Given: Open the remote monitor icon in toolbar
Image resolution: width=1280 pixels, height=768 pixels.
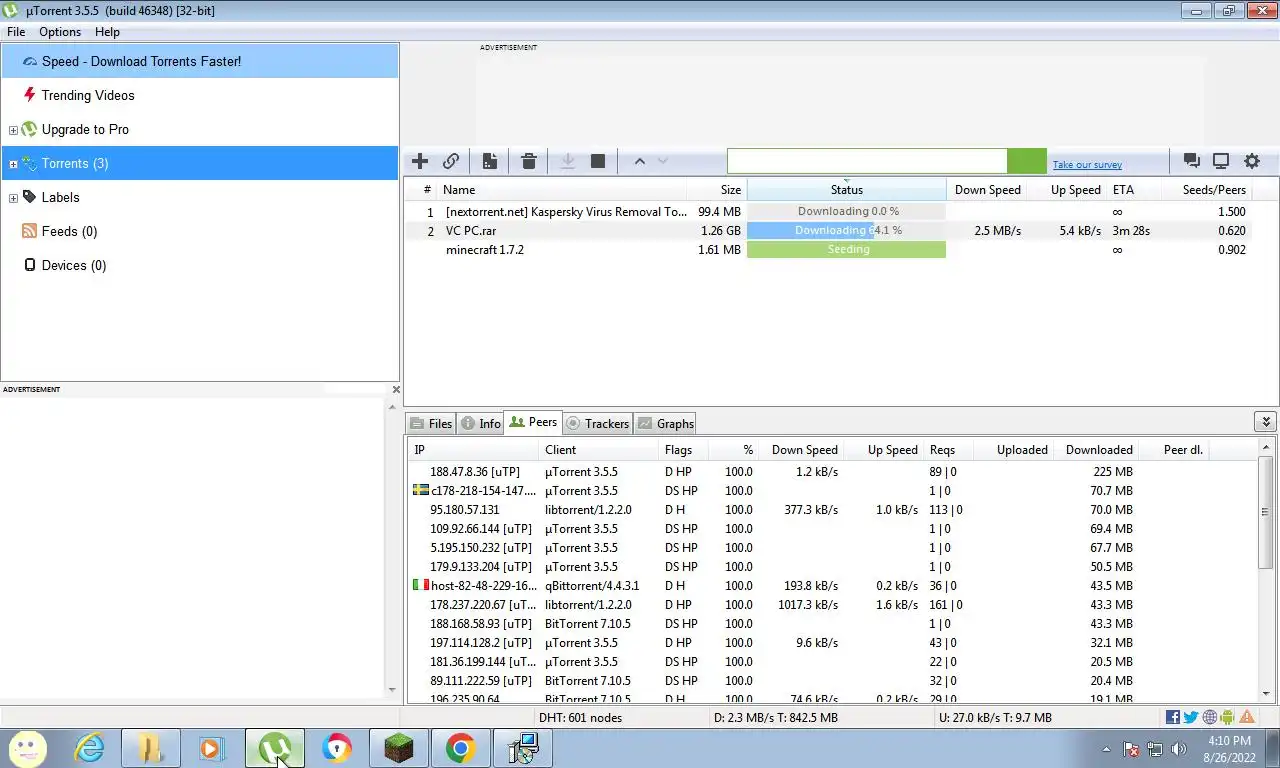Looking at the screenshot, I should (1221, 161).
